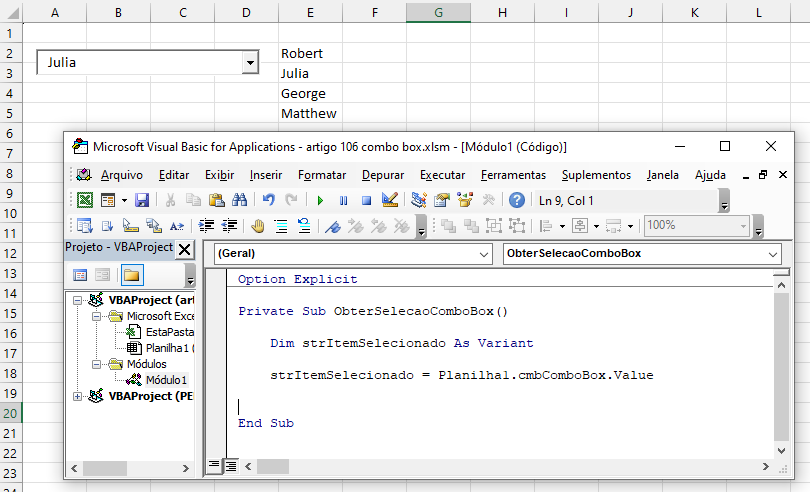The height and width of the screenshot is (492, 810).
Task: Select column G header in Excel
Action: coord(439,12)
